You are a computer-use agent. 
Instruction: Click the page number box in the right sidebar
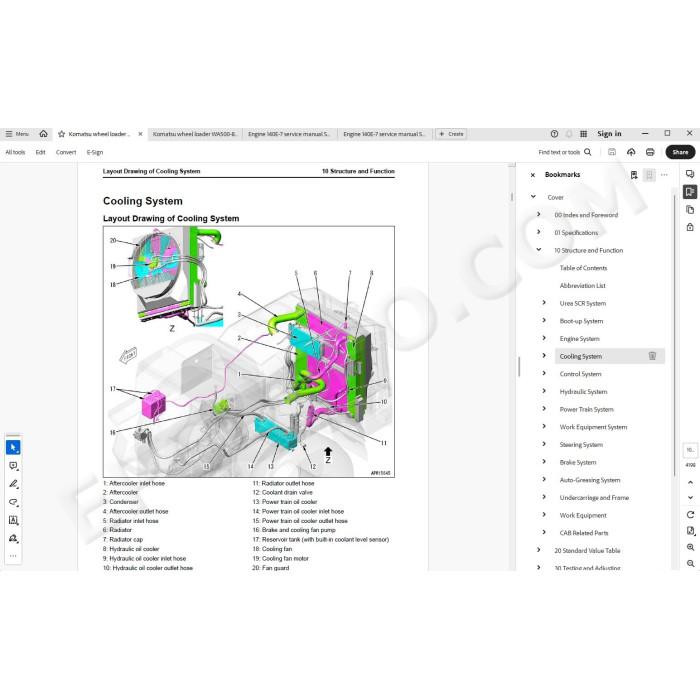pos(690,450)
